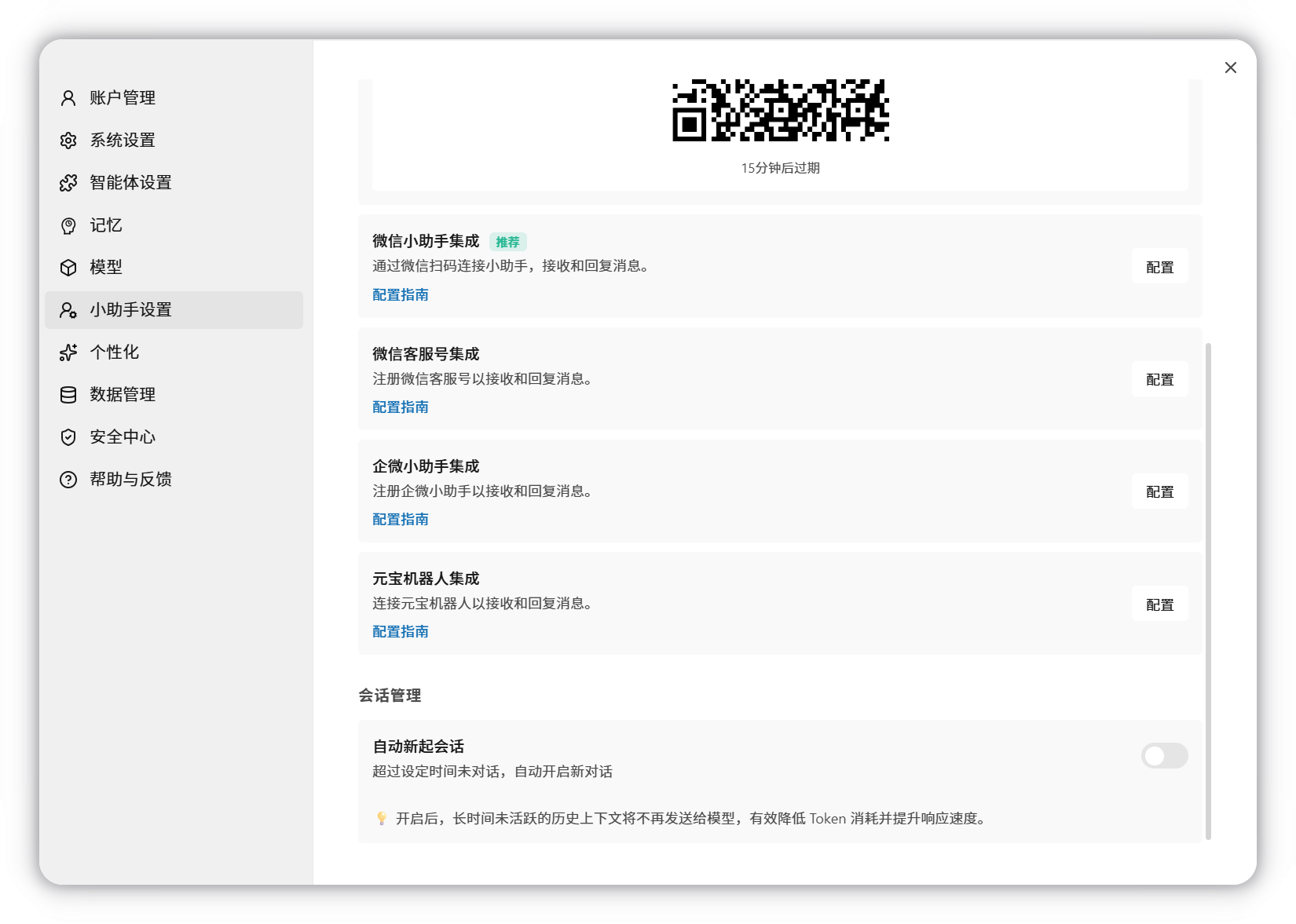The width and height of the screenshot is (1296, 924).
Task: Select the 小助手设置 menu item
Action: pos(174,310)
